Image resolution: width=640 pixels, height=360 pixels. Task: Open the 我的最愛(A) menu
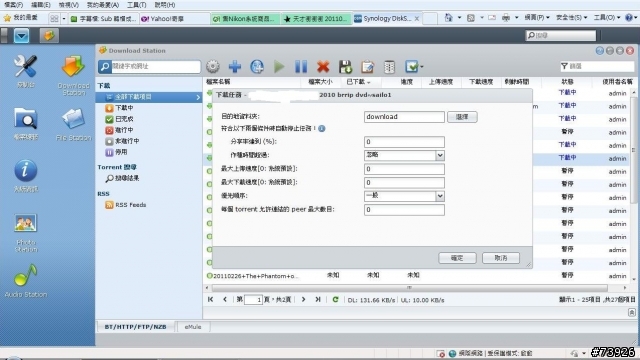pyautogui.click(x=102, y=5)
